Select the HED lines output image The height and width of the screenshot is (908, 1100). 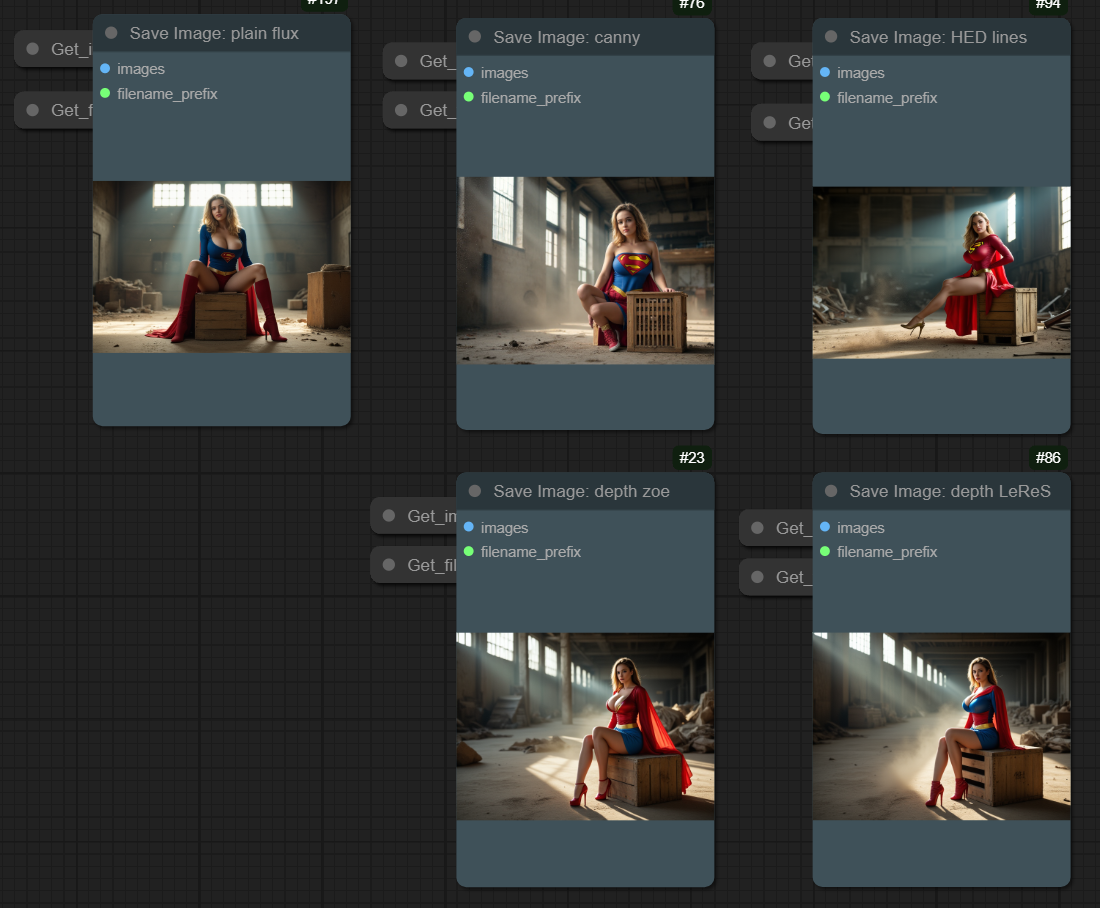pos(941,272)
